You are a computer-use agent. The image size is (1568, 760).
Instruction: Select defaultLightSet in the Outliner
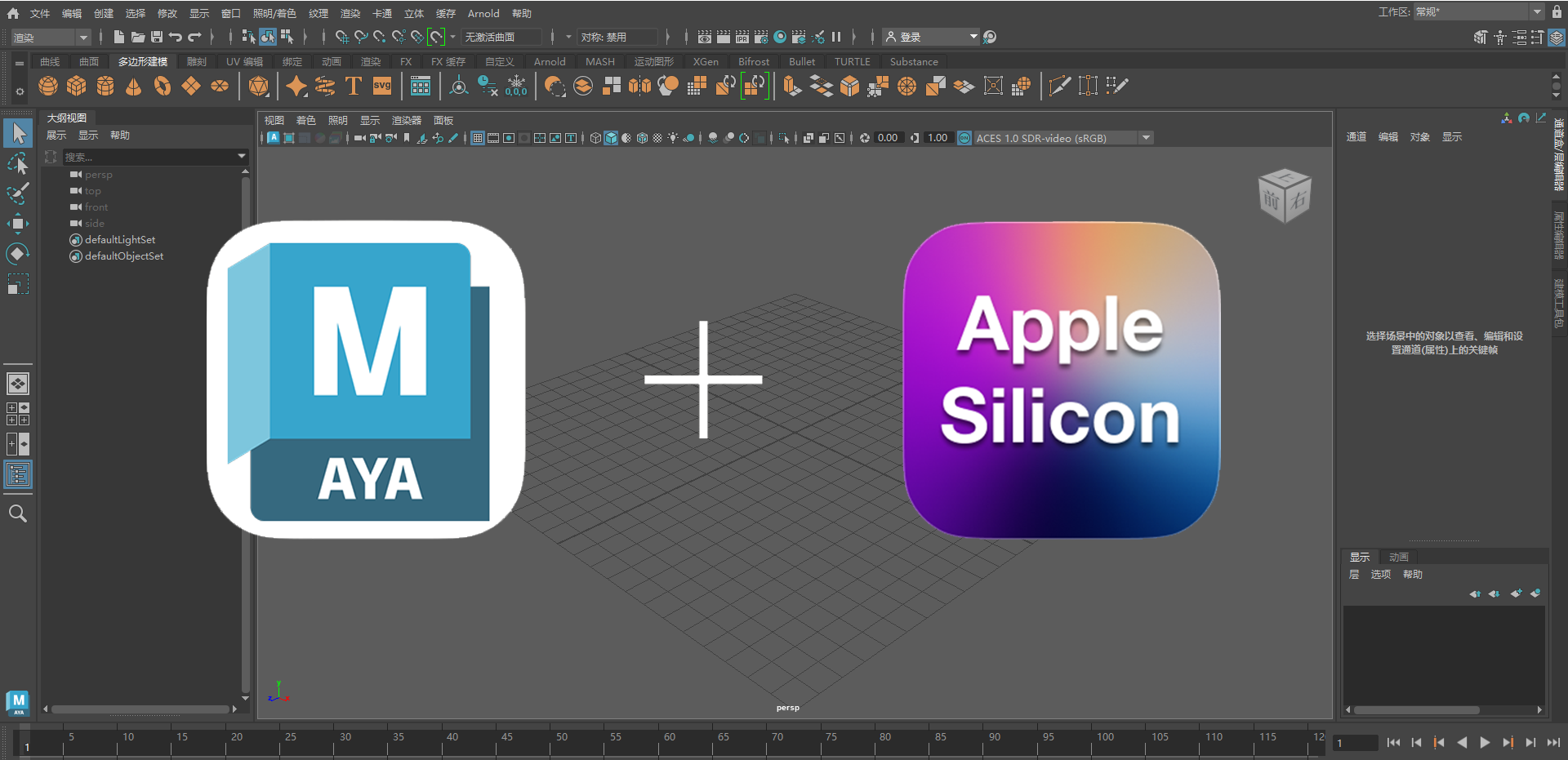[120, 240]
